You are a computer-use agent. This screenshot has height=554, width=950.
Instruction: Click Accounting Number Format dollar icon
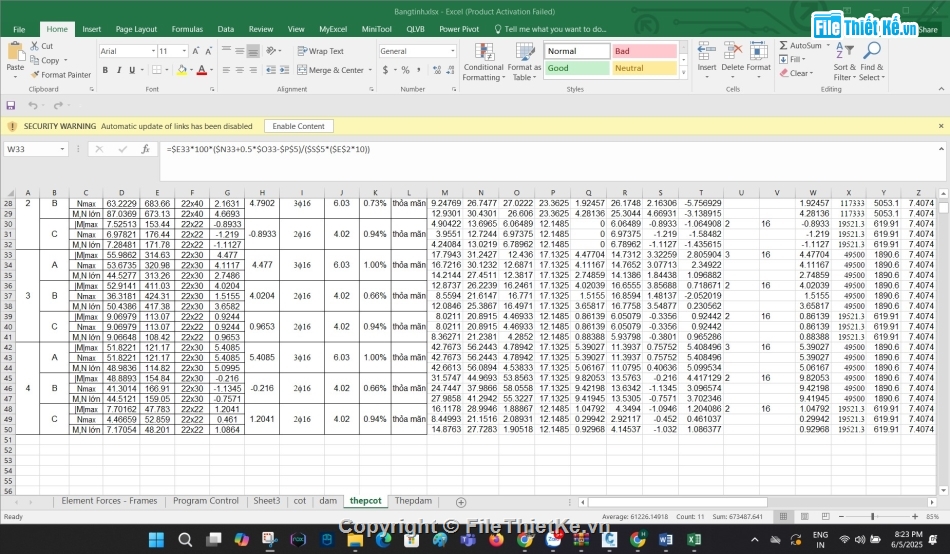[385, 70]
